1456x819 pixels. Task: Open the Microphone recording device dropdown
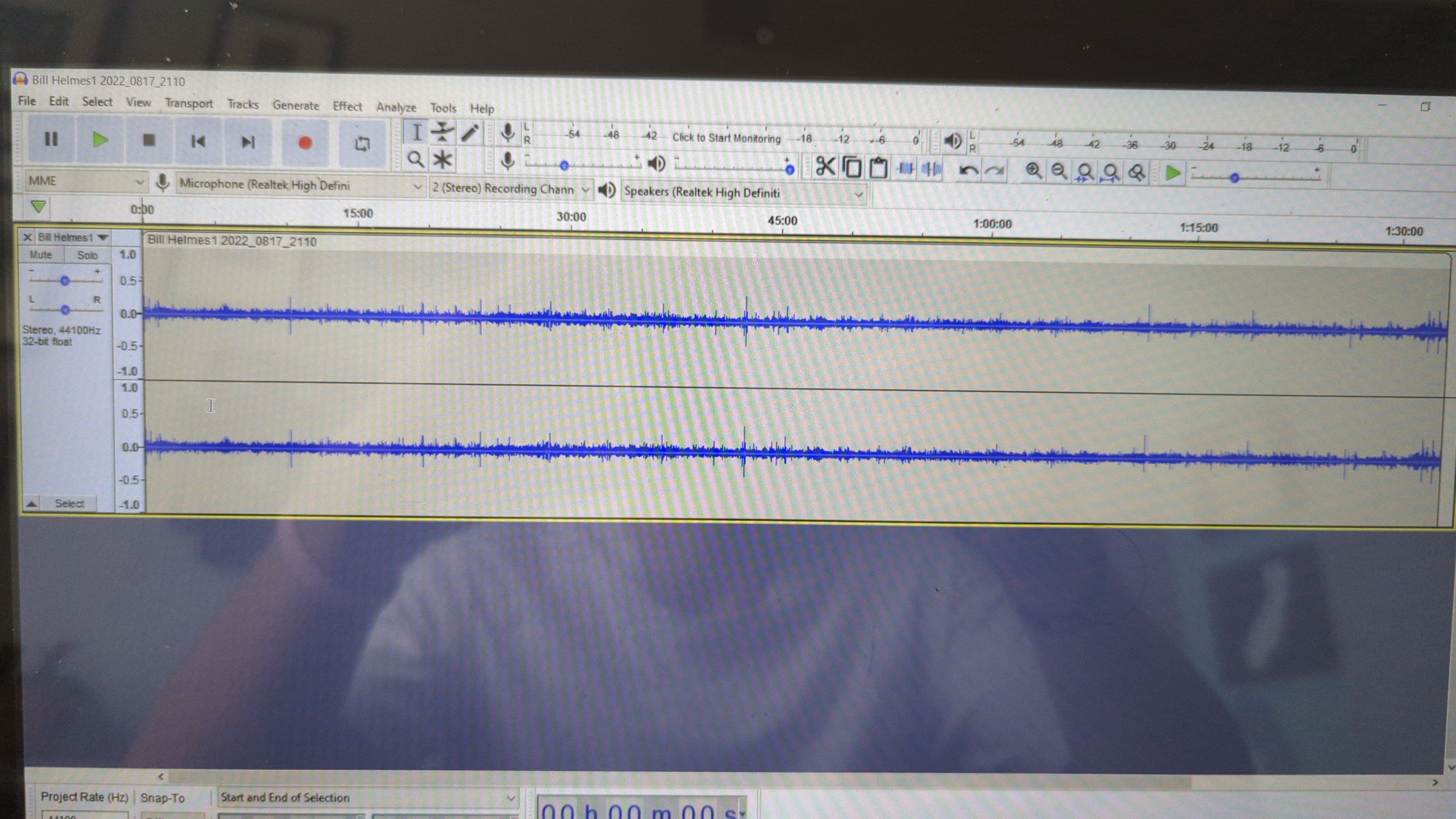click(300, 185)
